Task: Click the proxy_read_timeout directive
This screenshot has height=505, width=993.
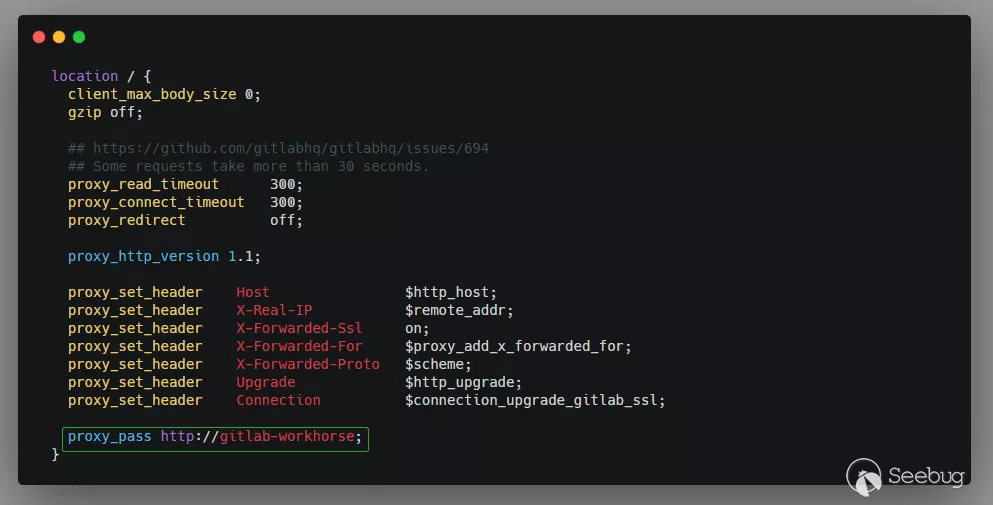Action: [143, 184]
